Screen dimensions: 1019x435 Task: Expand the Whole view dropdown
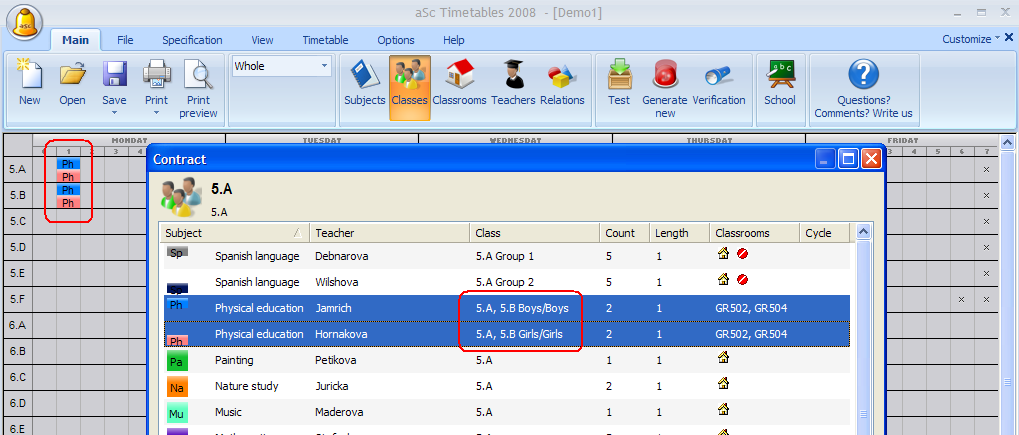pyautogui.click(x=324, y=67)
